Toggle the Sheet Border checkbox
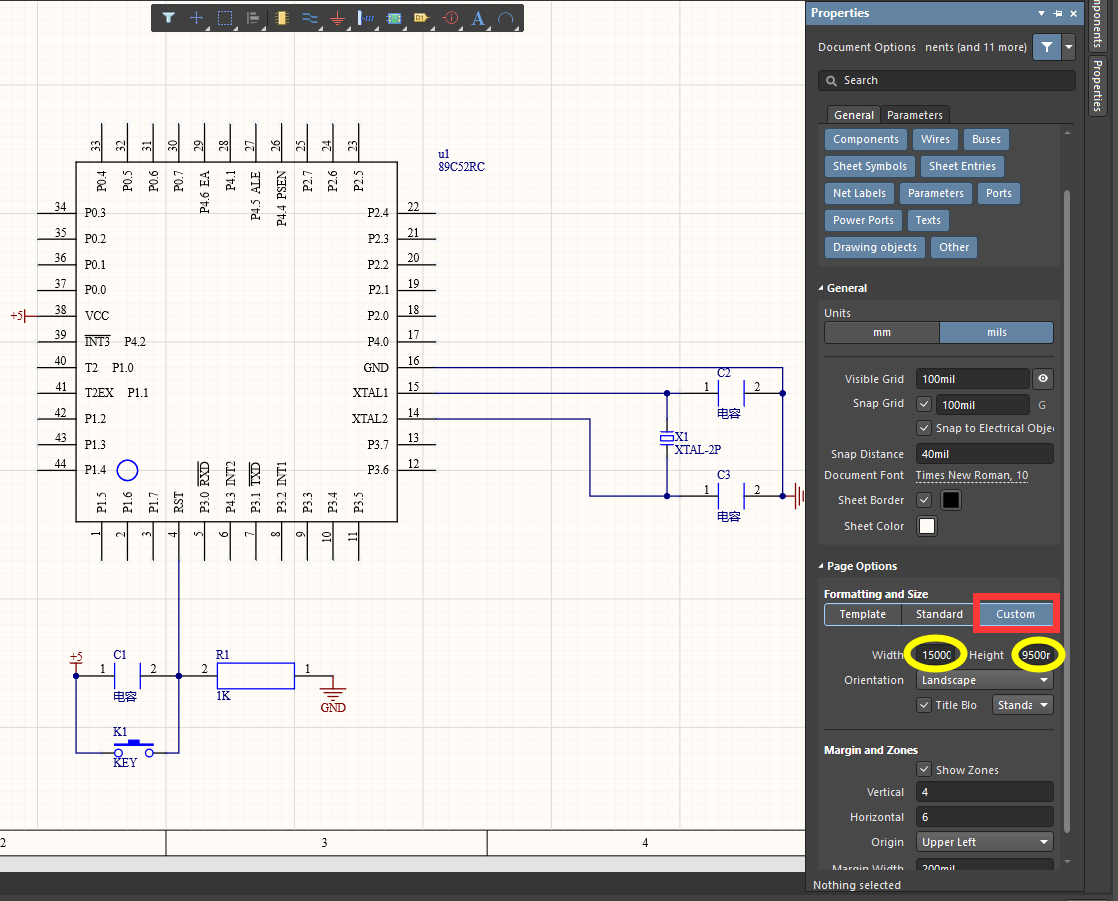This screenshot has width=1118, height=901. tap(924, 500)
